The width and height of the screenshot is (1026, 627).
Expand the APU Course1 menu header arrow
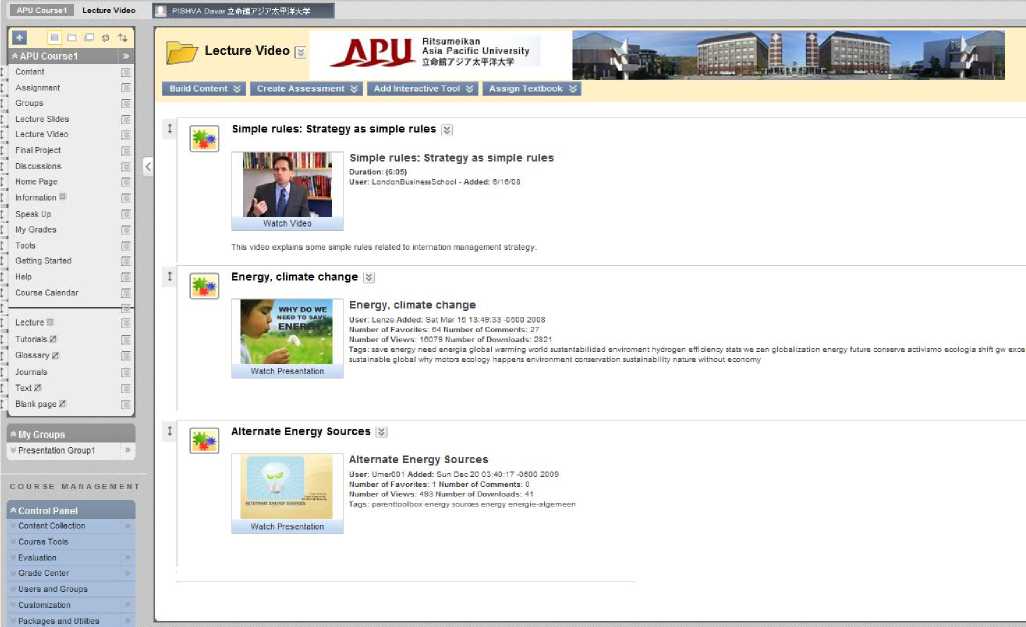(126, 56)
